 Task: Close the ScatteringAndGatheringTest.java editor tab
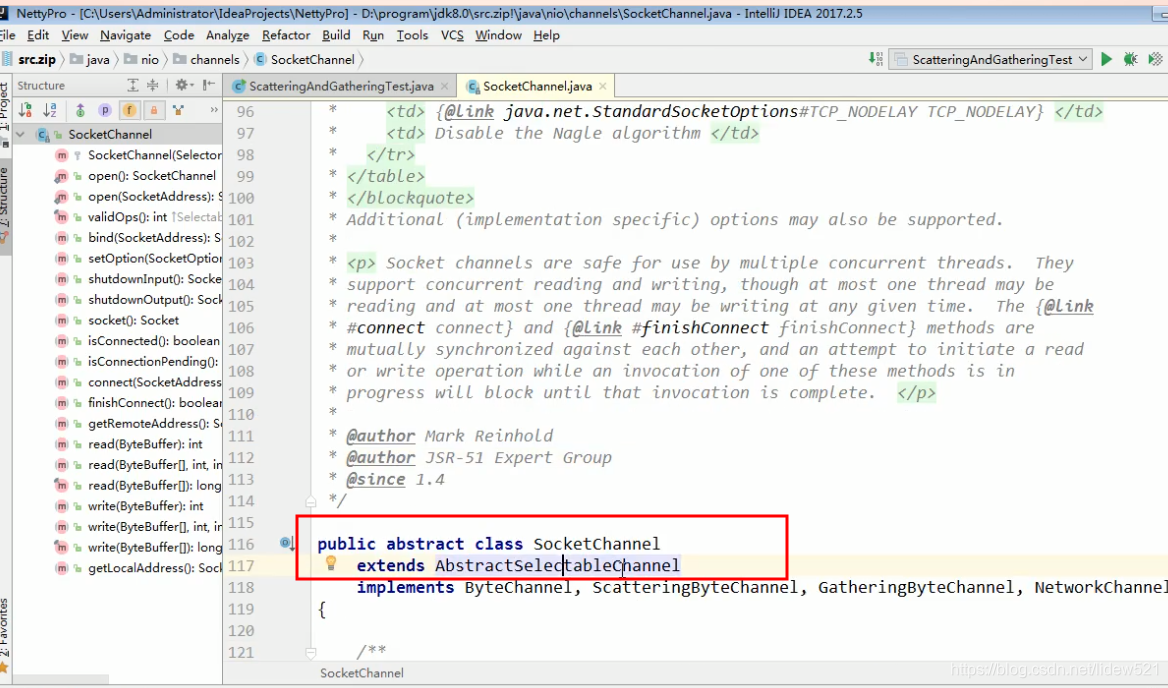click(444, 86)
